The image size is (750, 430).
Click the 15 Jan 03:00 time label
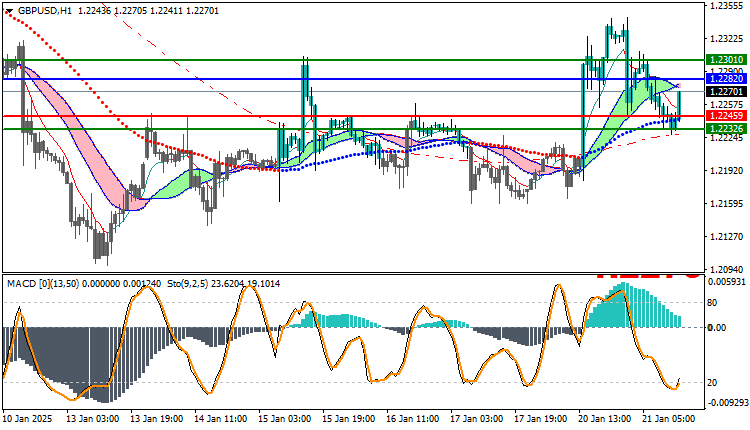click(285, 419)
